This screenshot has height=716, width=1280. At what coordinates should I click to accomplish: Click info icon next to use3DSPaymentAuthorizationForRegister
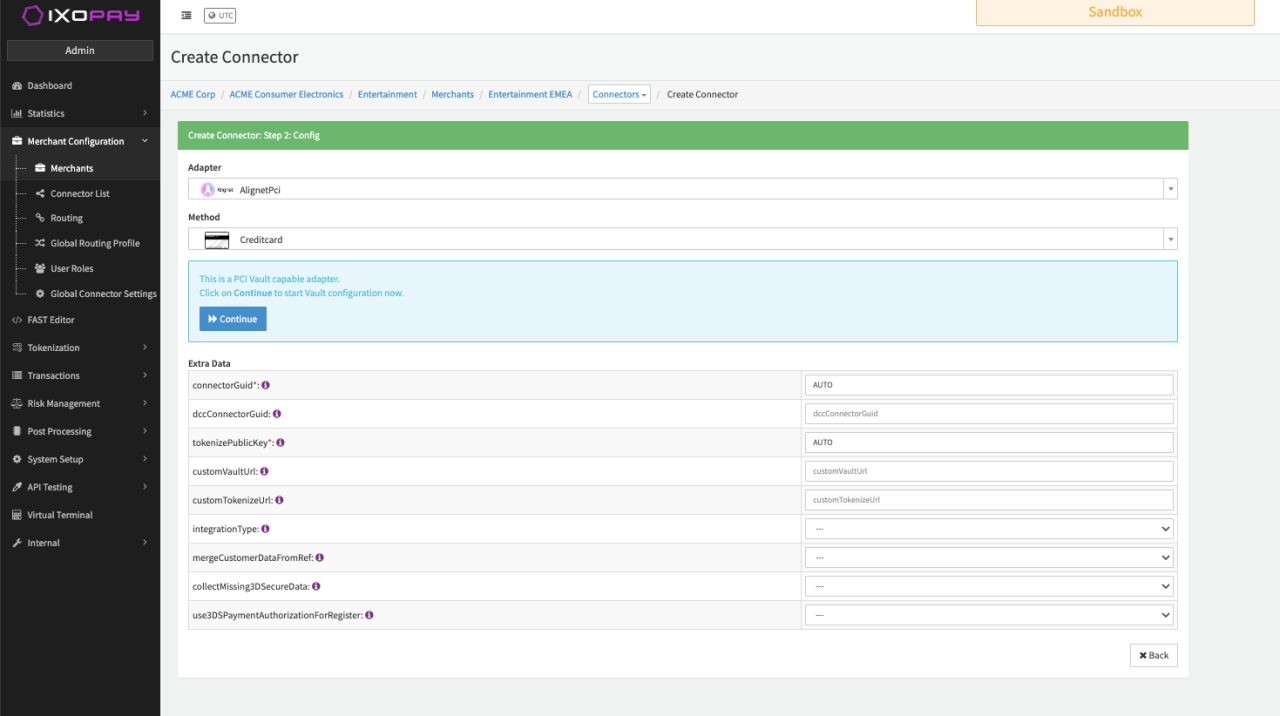(x=369, y=615)
